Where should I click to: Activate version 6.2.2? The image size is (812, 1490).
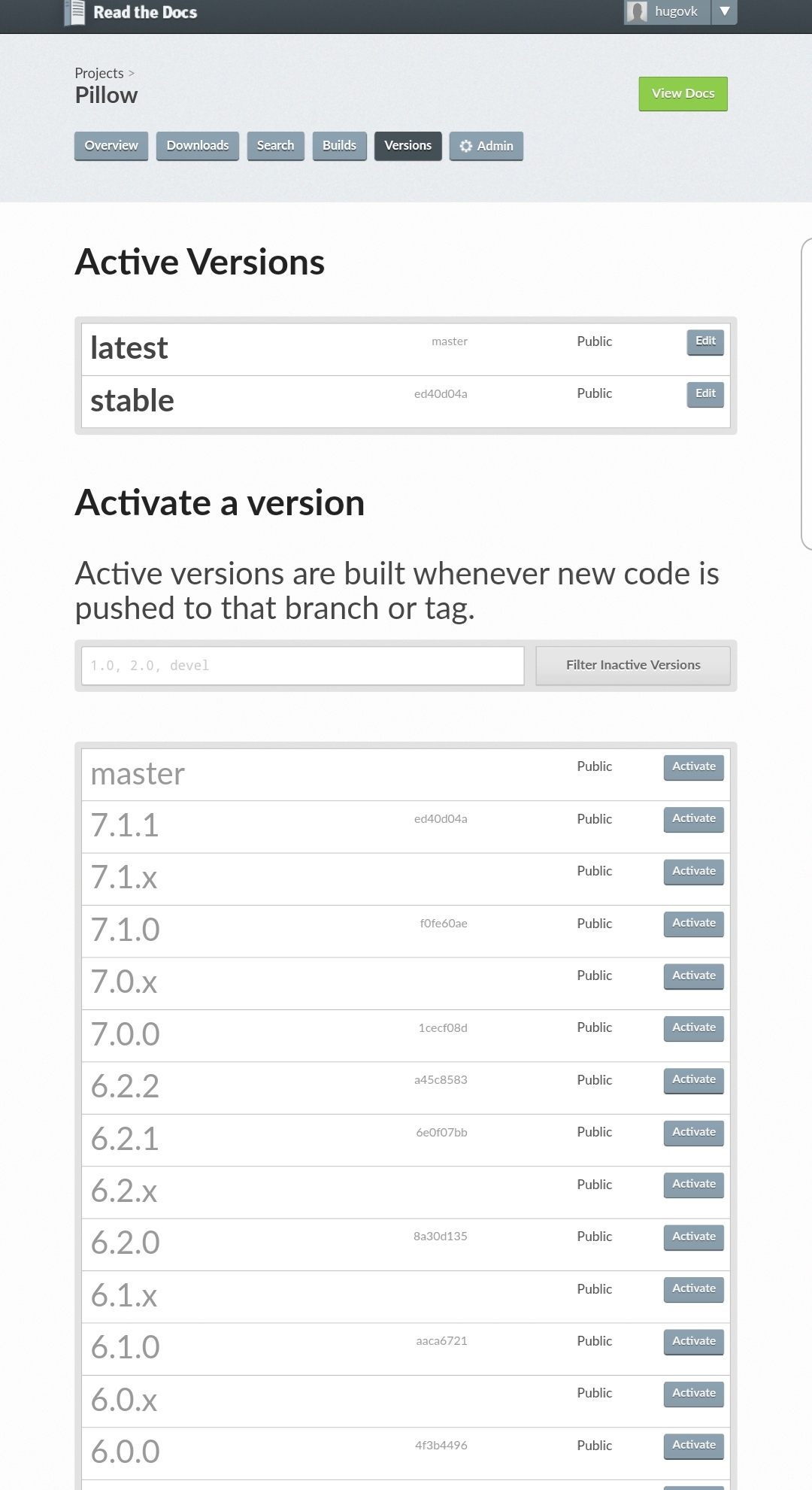click(692, 1079)
